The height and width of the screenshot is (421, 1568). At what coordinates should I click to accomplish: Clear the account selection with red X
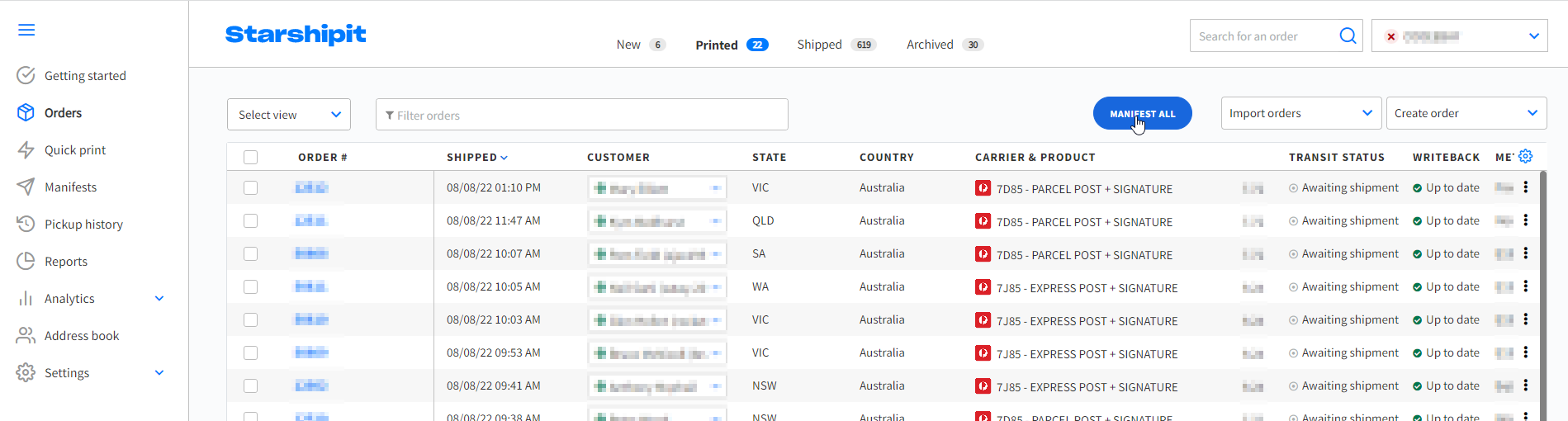1391,36
